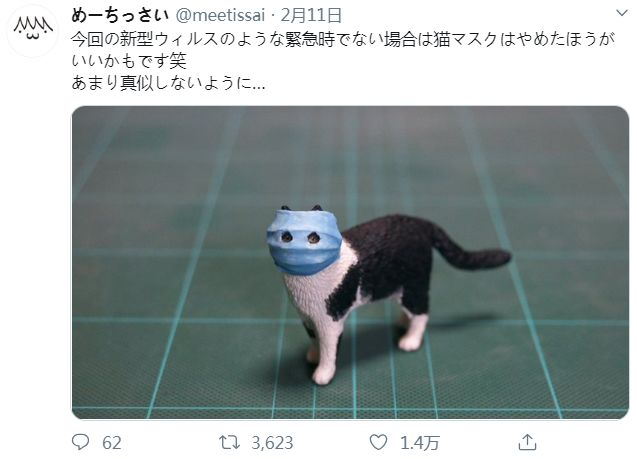Click the like count 1.4万

click(420, 442)
